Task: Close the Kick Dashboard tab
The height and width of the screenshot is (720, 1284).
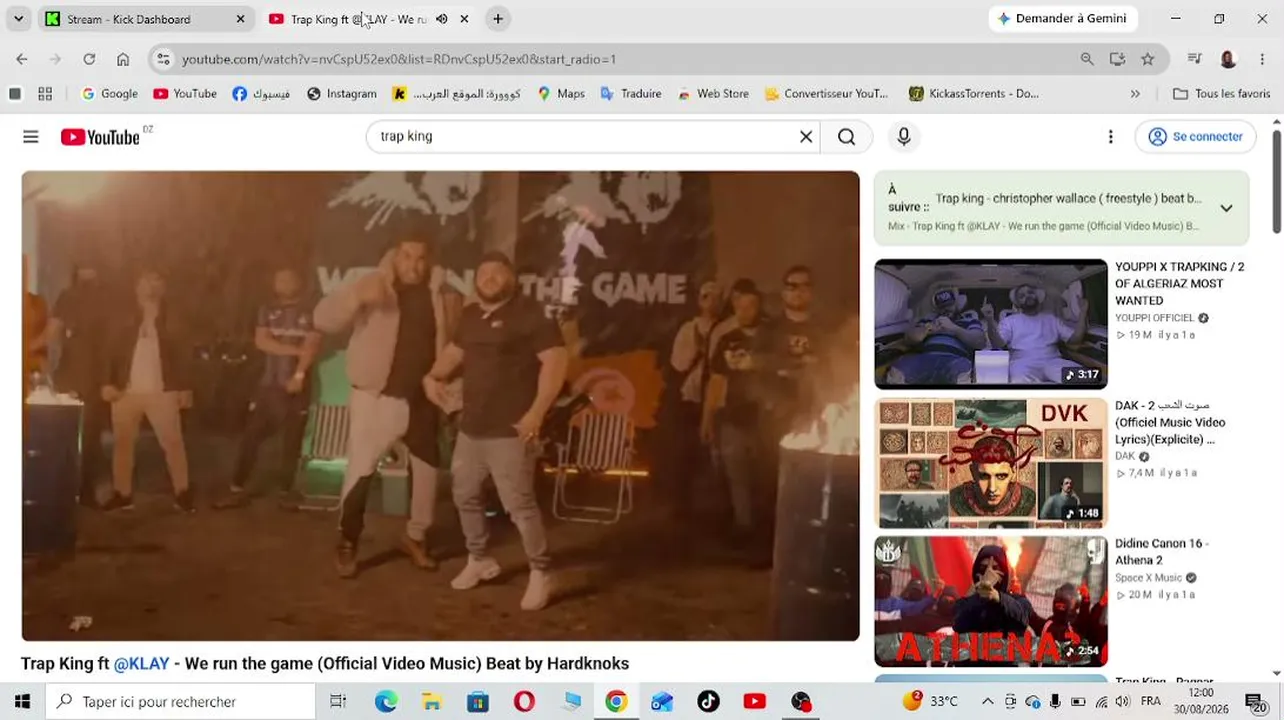Action: coord(240,19)
